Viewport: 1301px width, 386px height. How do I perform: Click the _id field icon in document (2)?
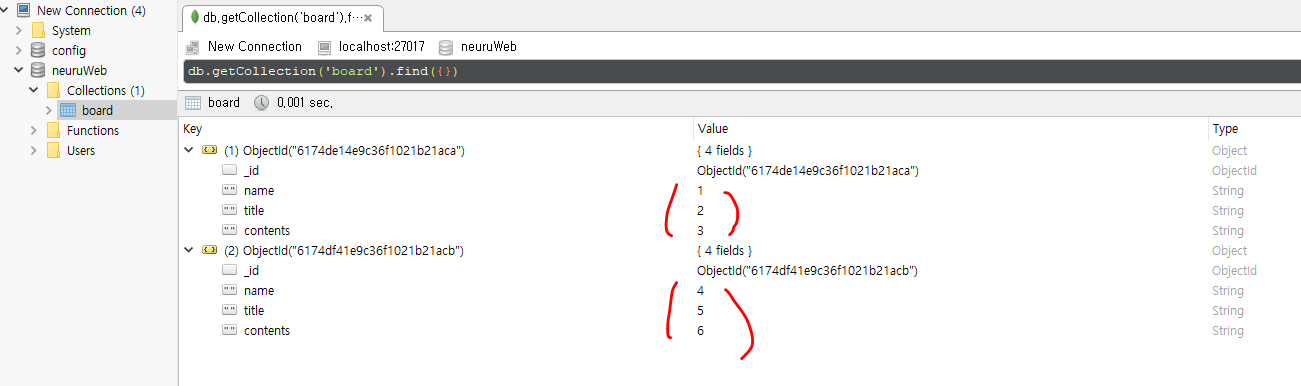pyautogui.click(x=229, y=271)
